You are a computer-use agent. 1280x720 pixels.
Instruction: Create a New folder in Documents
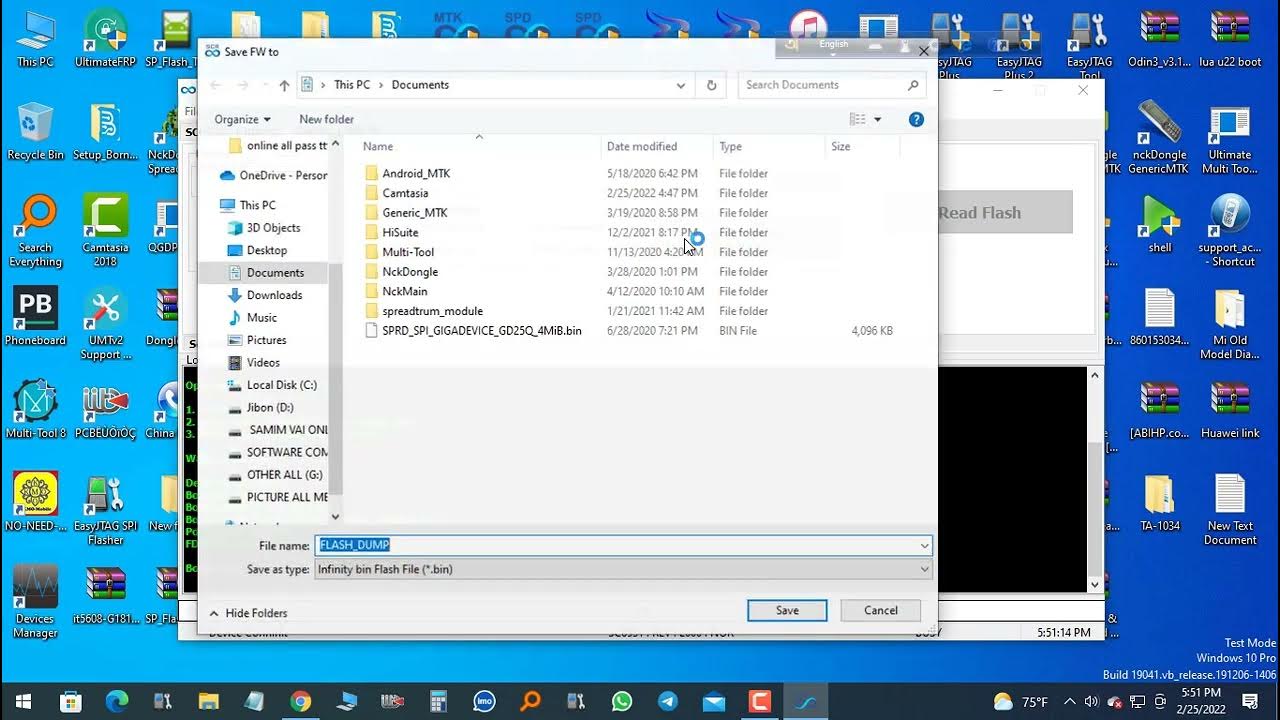(x=326, y=119)
